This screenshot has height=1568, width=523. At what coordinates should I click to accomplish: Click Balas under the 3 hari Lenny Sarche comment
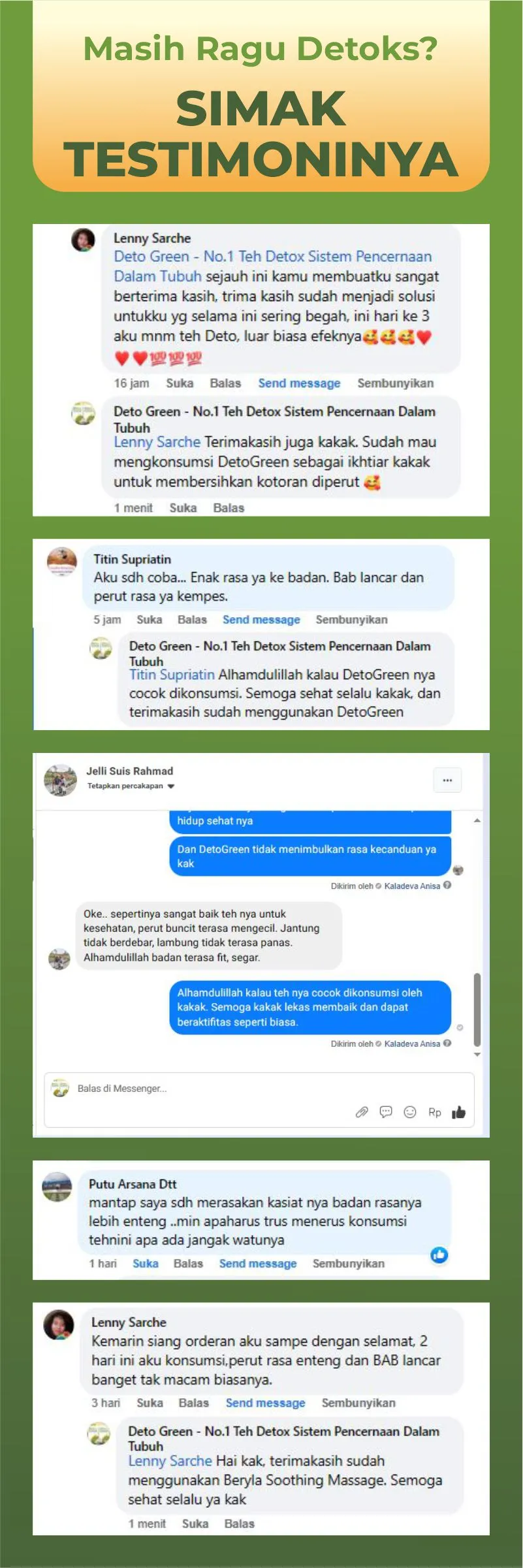194,1403
